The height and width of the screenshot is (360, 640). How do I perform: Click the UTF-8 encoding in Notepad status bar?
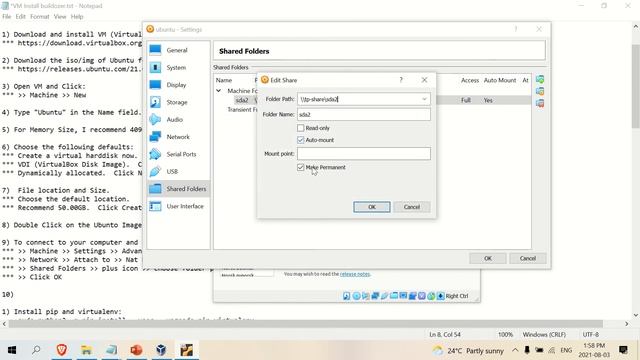point(591,335)
